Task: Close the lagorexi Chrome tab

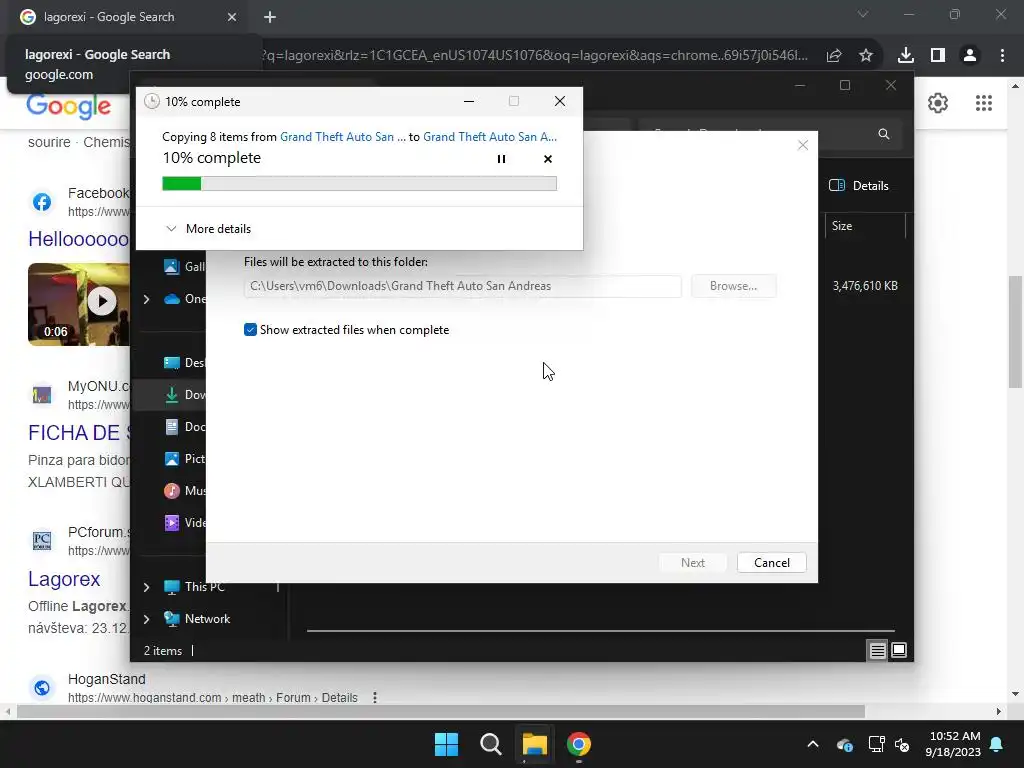Action: click(x=231, y=17)
